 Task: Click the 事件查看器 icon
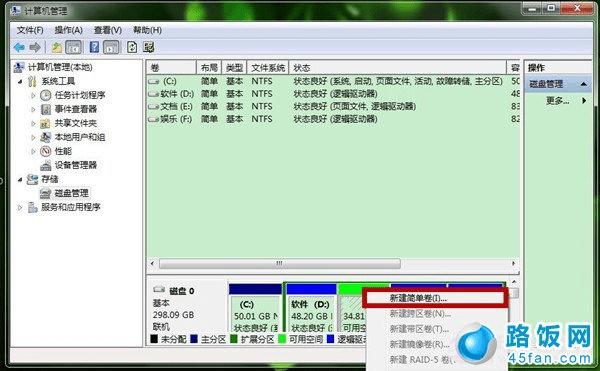click(x=46, y=109)
